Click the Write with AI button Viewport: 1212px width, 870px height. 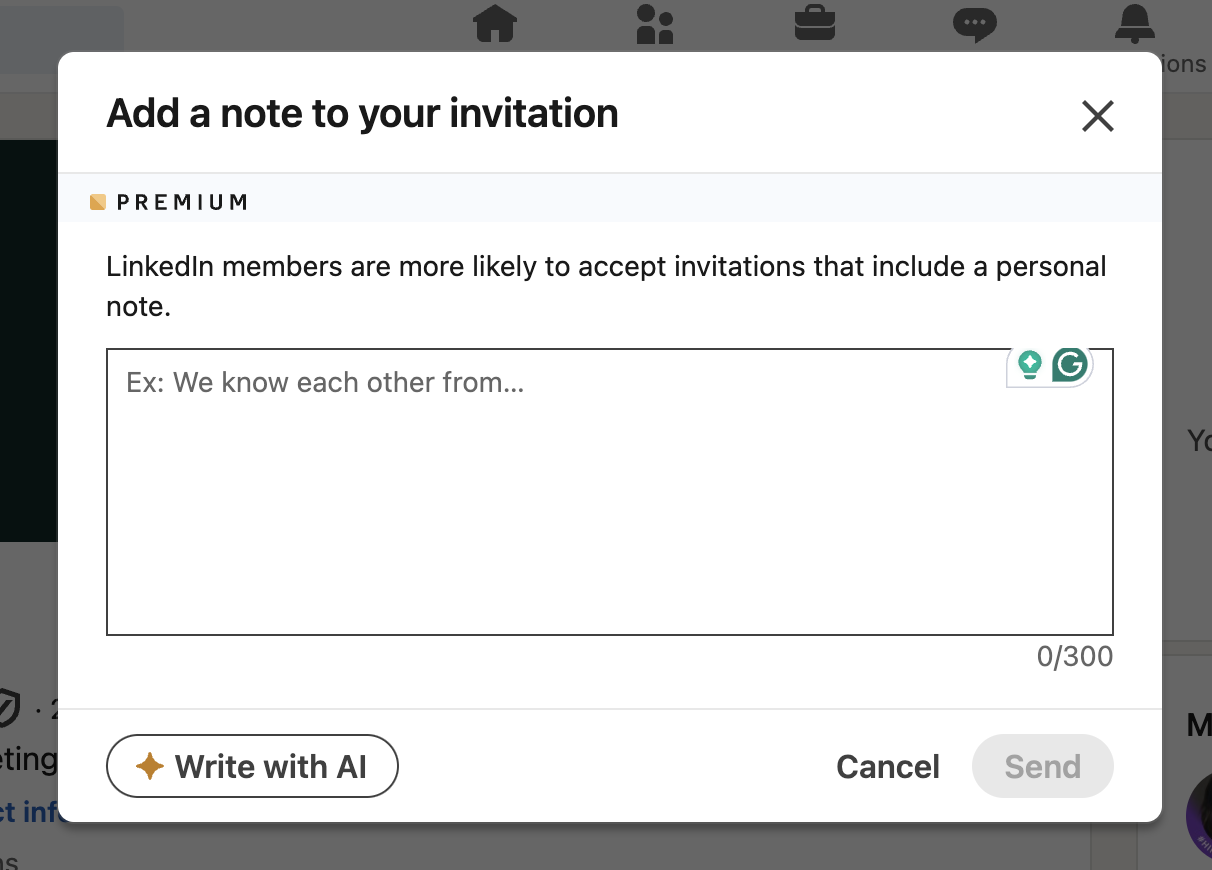[252, 767]
